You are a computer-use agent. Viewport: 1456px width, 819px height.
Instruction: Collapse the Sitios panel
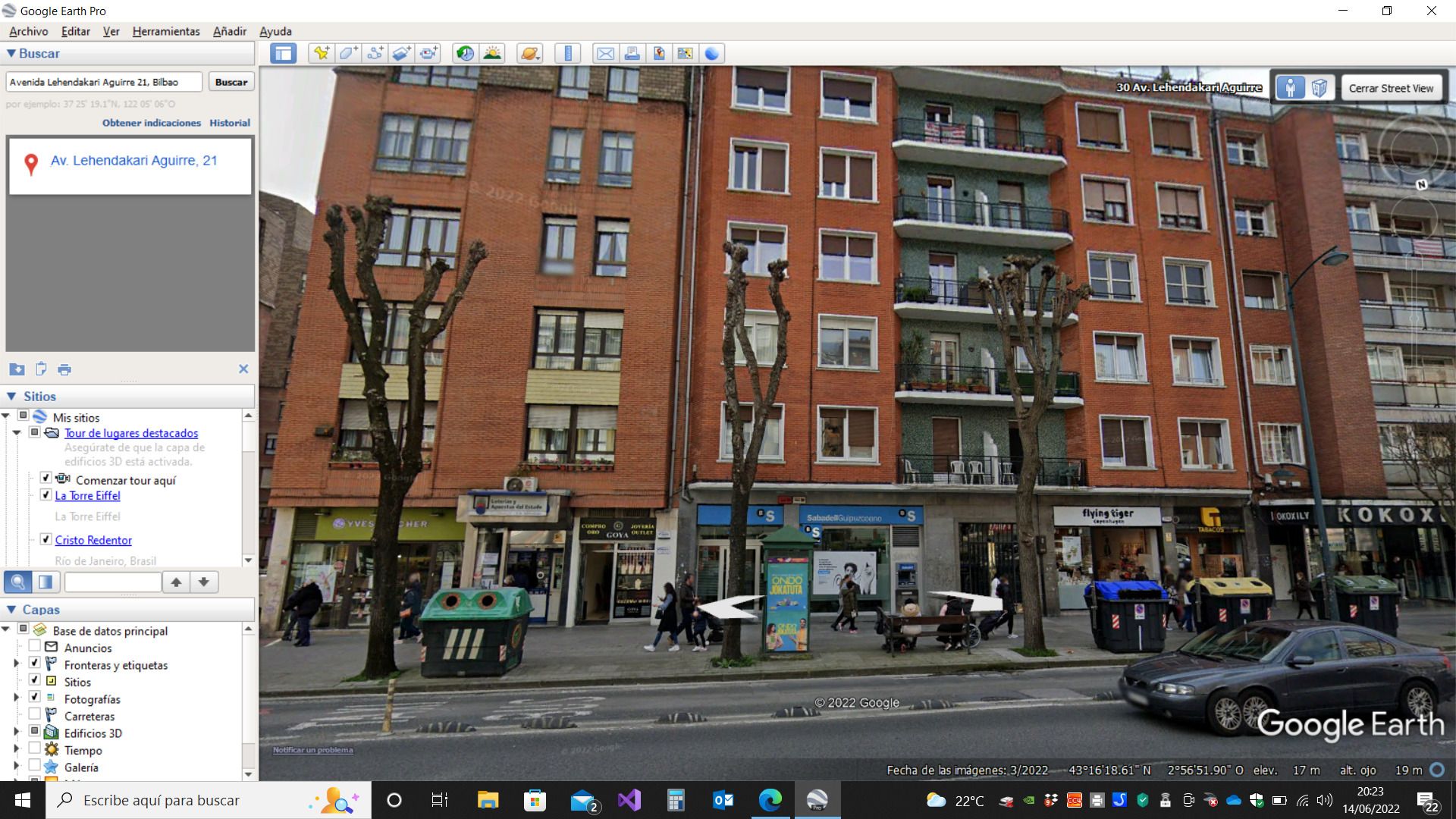tap(11, 396)
